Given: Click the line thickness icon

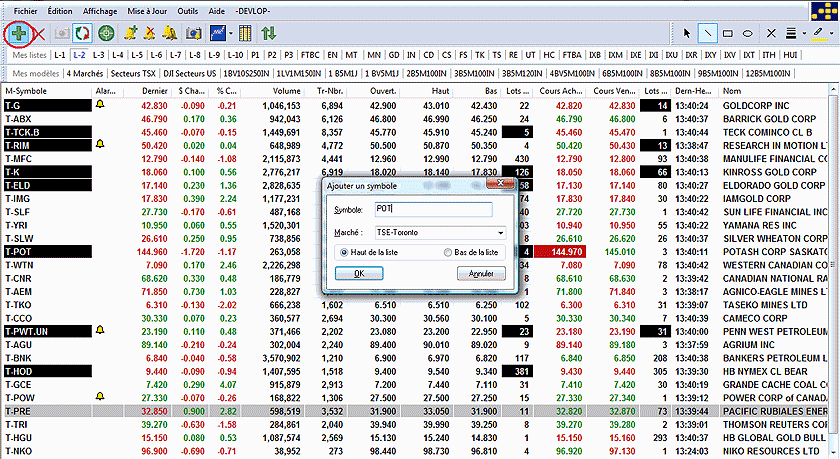Looking at the screenshot, I should click(791, 34).
